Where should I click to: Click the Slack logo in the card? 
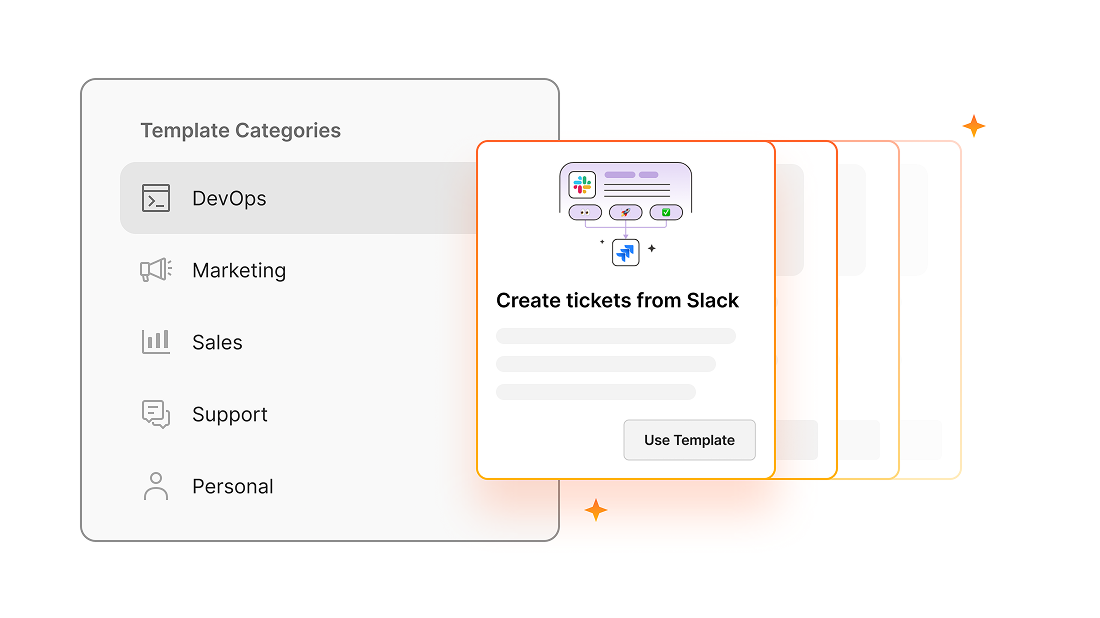(x=582, y=185)
